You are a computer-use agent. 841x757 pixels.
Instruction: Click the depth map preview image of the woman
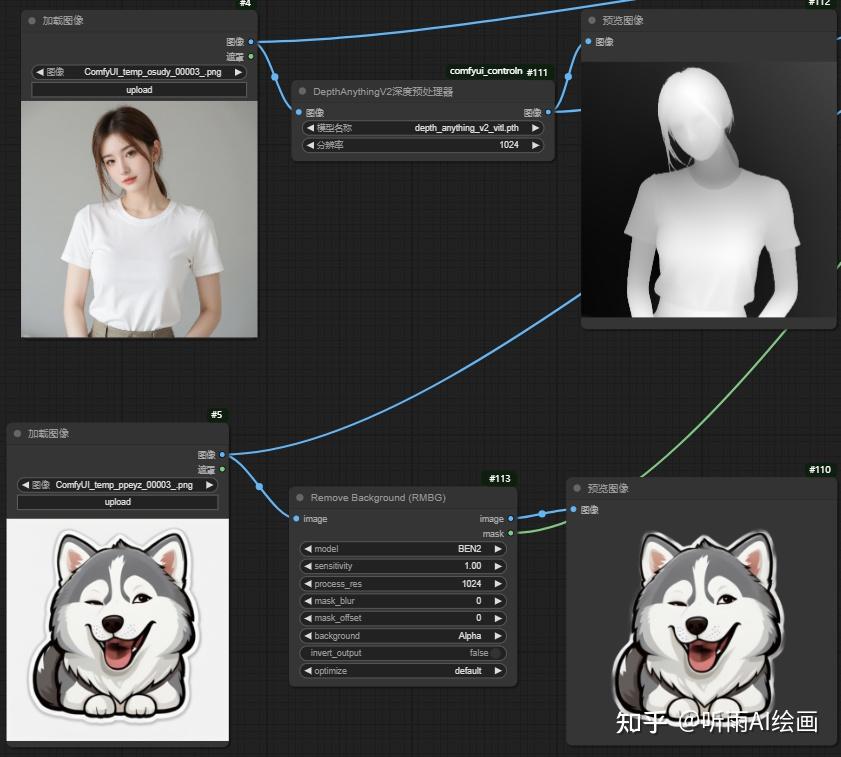point(708,190)
